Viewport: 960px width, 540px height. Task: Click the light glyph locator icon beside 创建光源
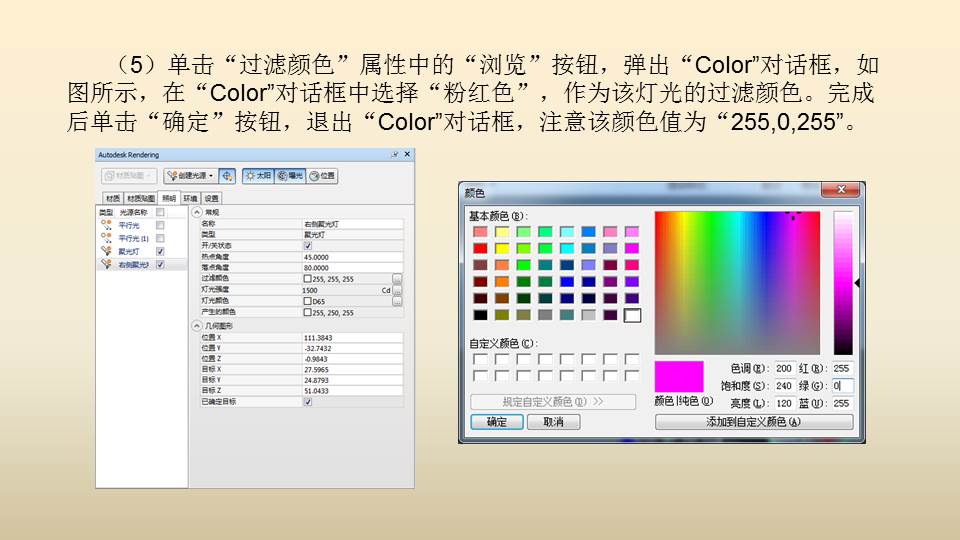(x=227, y=176)
